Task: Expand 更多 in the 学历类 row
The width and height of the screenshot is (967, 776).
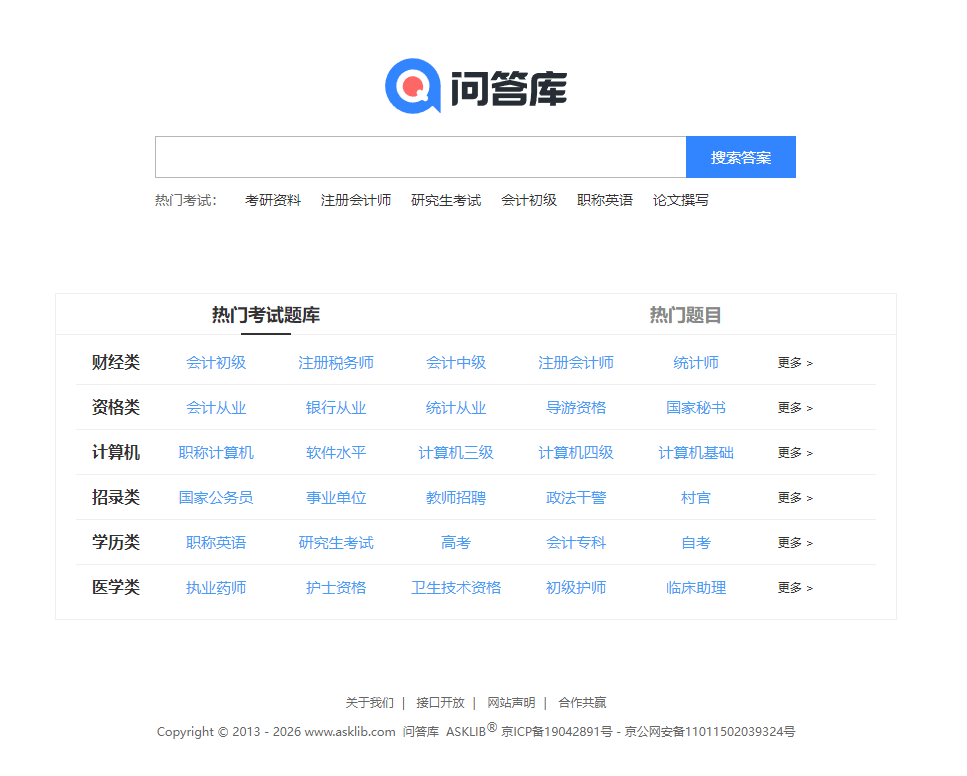Action: [795, 543]
